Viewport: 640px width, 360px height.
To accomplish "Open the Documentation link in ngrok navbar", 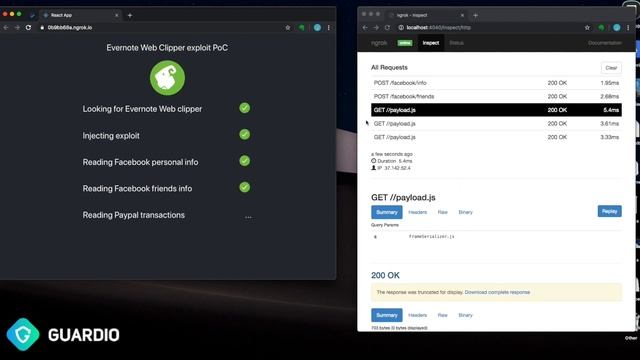I will click(605, 43).
